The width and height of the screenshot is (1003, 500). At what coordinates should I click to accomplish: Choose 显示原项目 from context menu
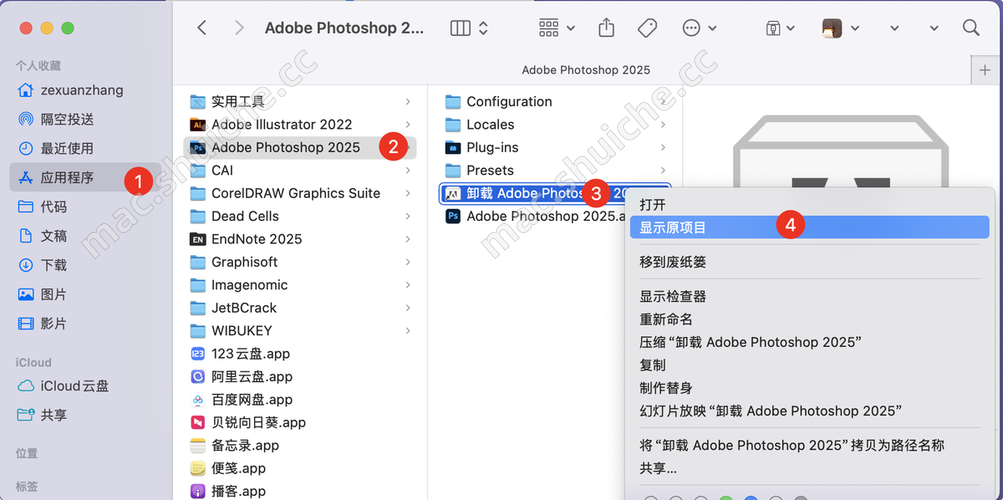[x=809, y=228]
